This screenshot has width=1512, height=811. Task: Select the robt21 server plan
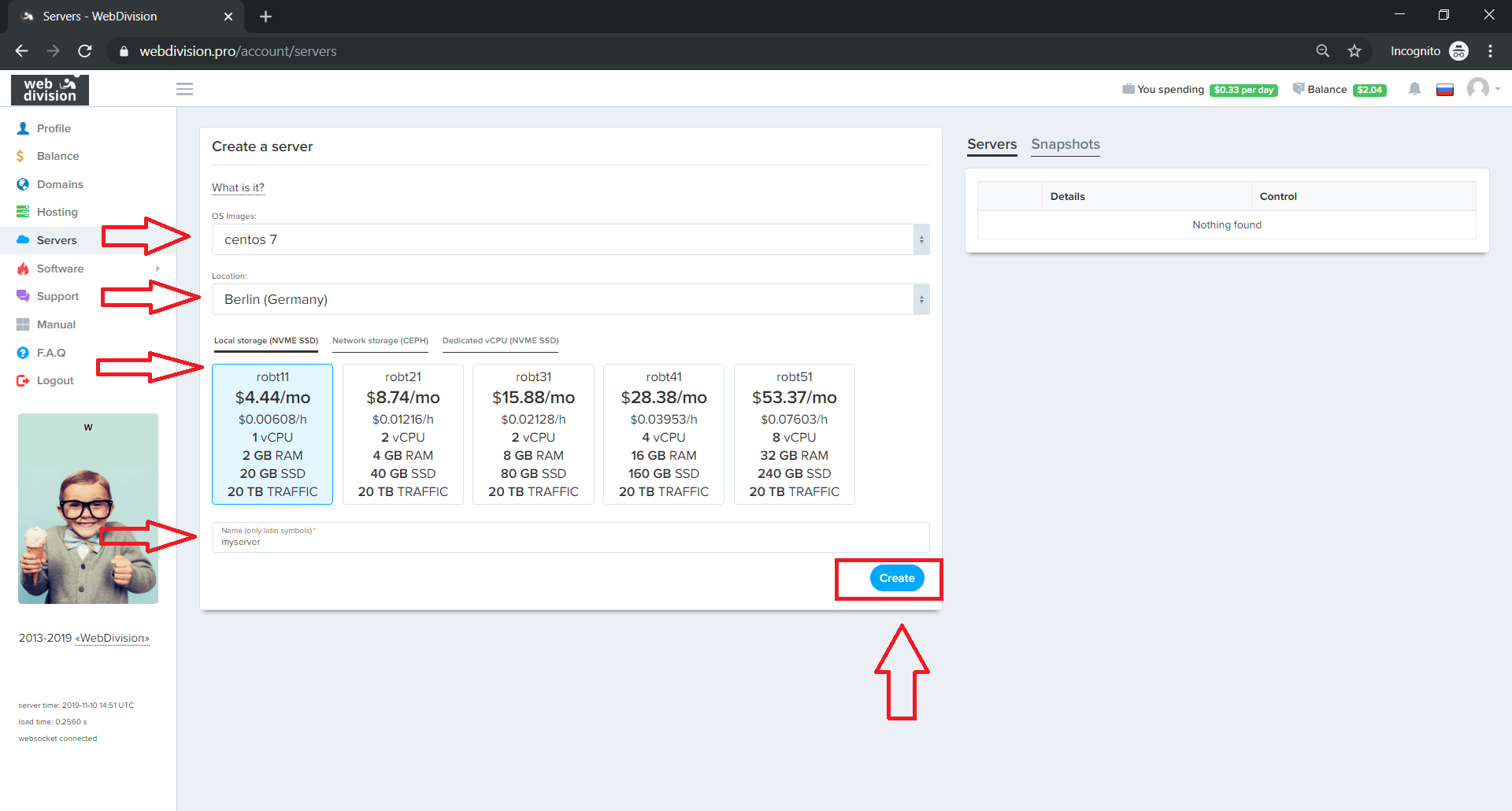coord(402,434)
